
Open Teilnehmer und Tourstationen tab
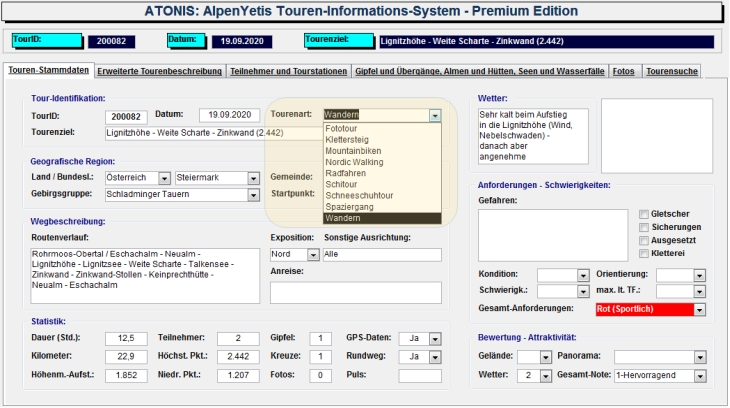point(289,71)
